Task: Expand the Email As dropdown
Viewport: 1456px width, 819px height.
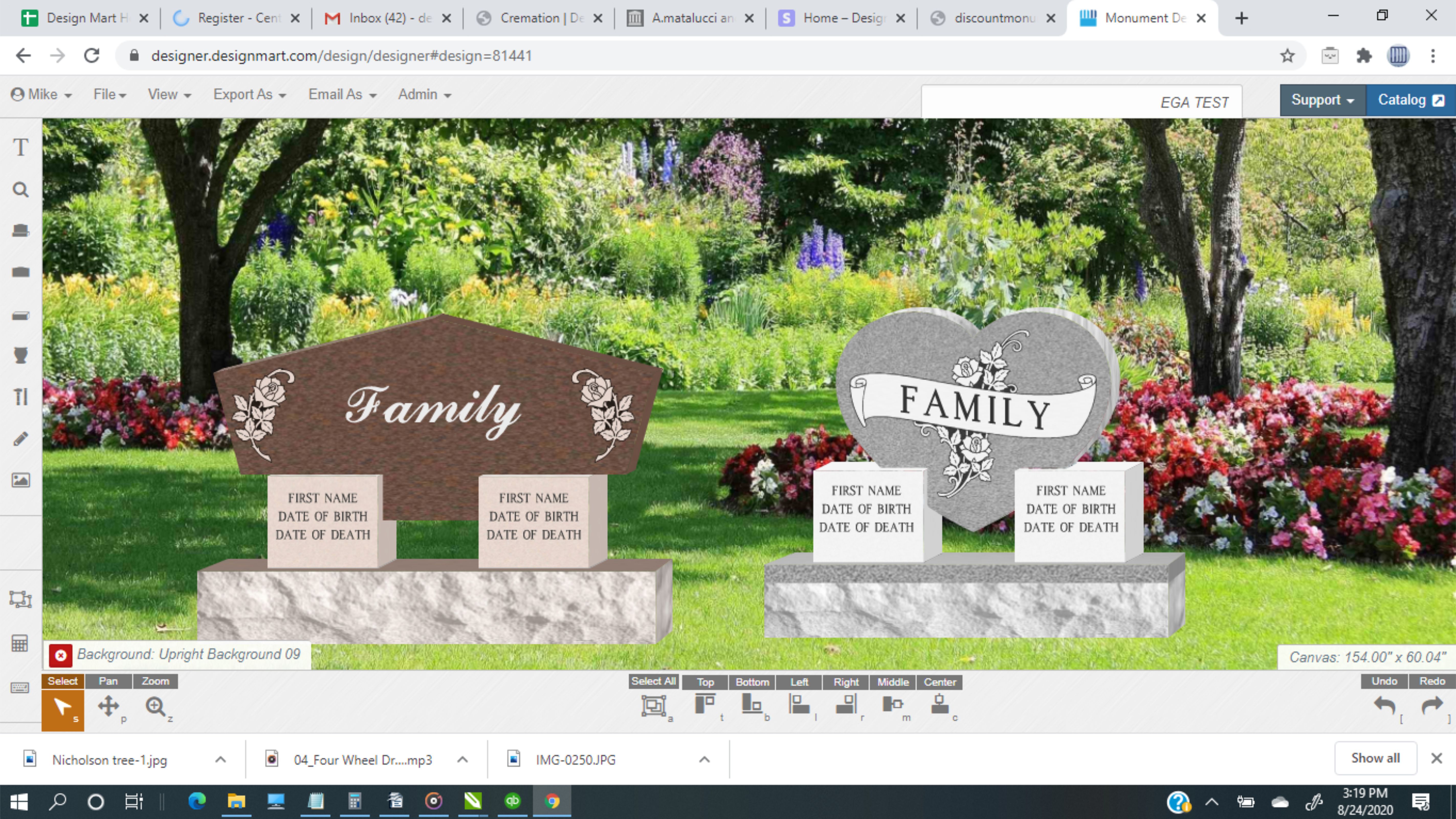Action: [342, 94]
